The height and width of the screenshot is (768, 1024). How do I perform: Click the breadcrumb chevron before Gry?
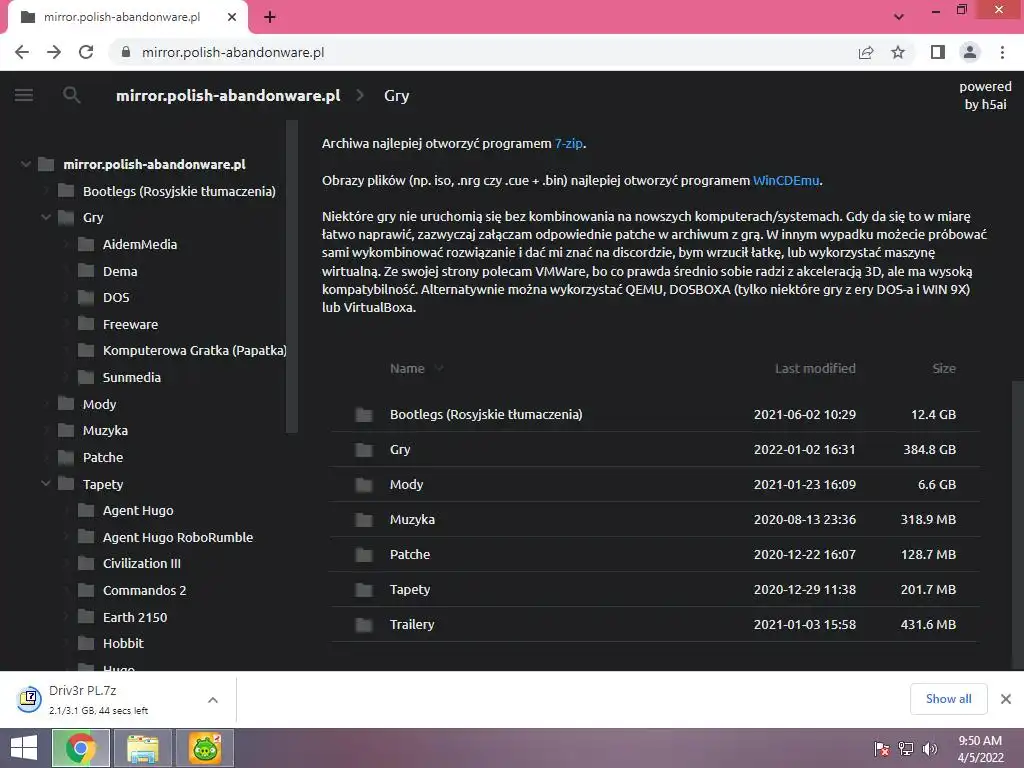pyautogui.click(x=360, y=95)
